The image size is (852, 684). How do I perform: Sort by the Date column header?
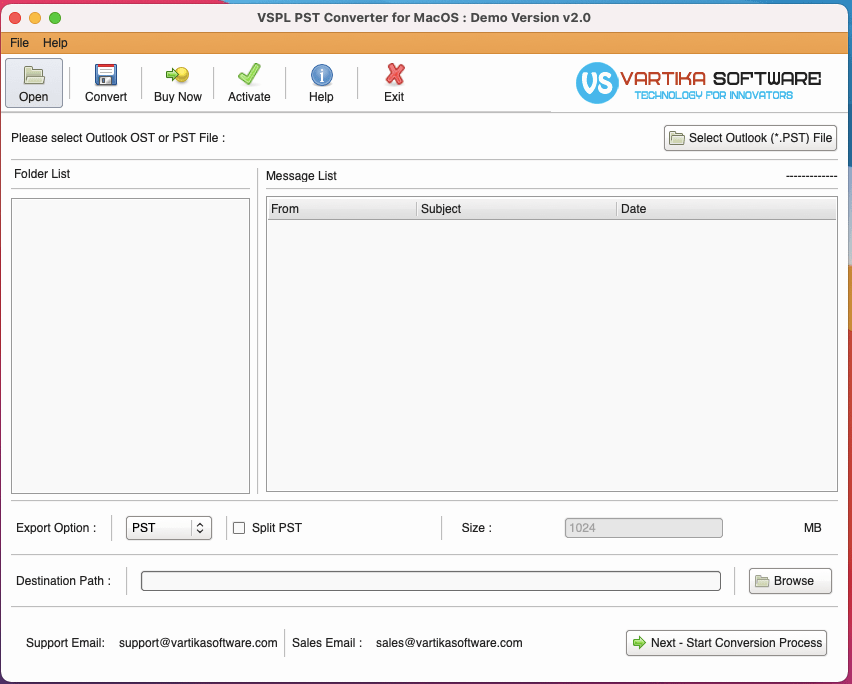tap(726, 209)
